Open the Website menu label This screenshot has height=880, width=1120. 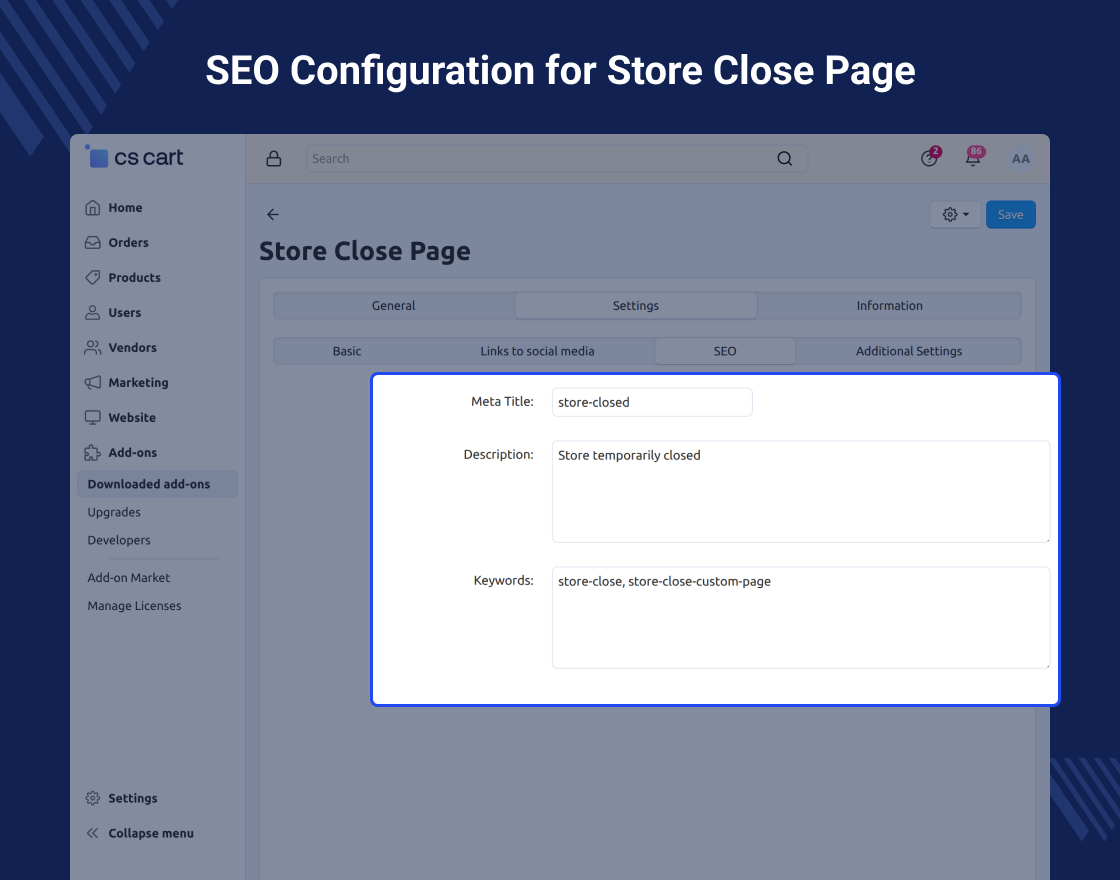coord(131,418)
